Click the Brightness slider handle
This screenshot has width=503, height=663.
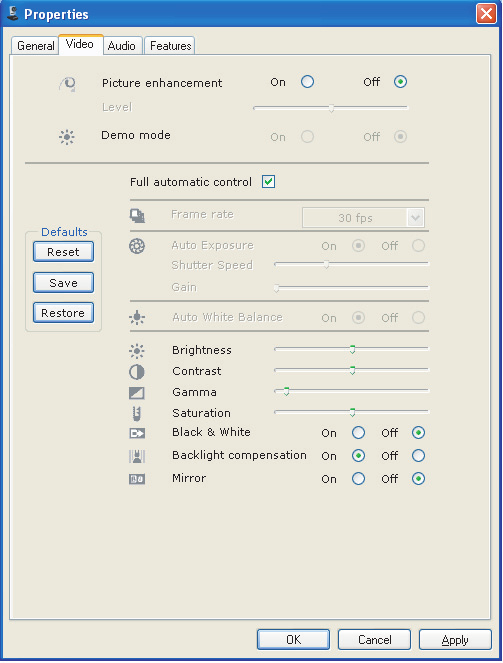353,349
